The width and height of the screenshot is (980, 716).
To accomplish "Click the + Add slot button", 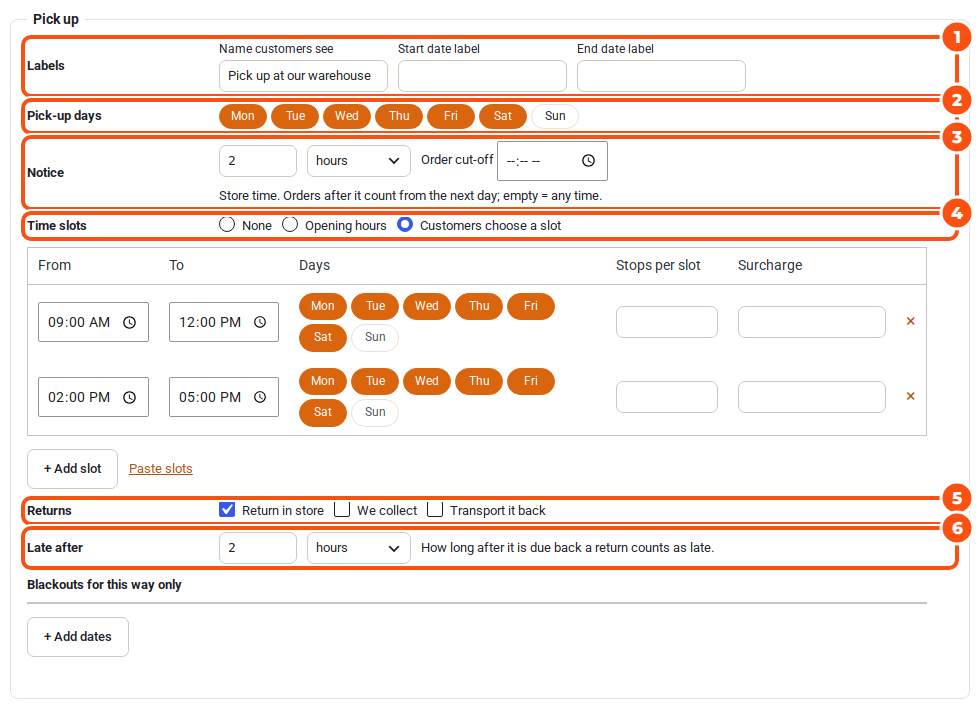I will (x=72, y=469).
